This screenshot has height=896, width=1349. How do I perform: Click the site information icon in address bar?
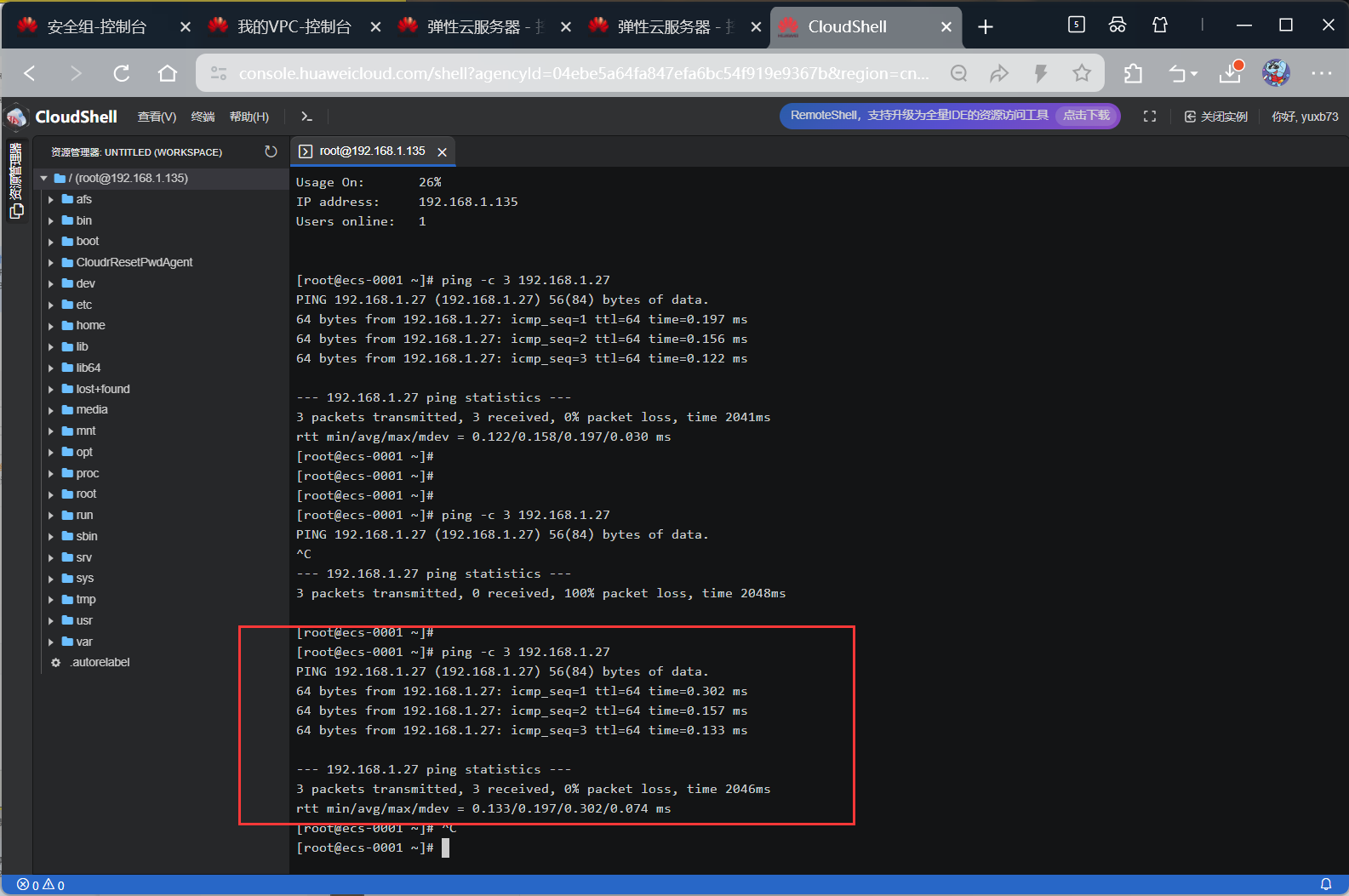click(219, 73)
